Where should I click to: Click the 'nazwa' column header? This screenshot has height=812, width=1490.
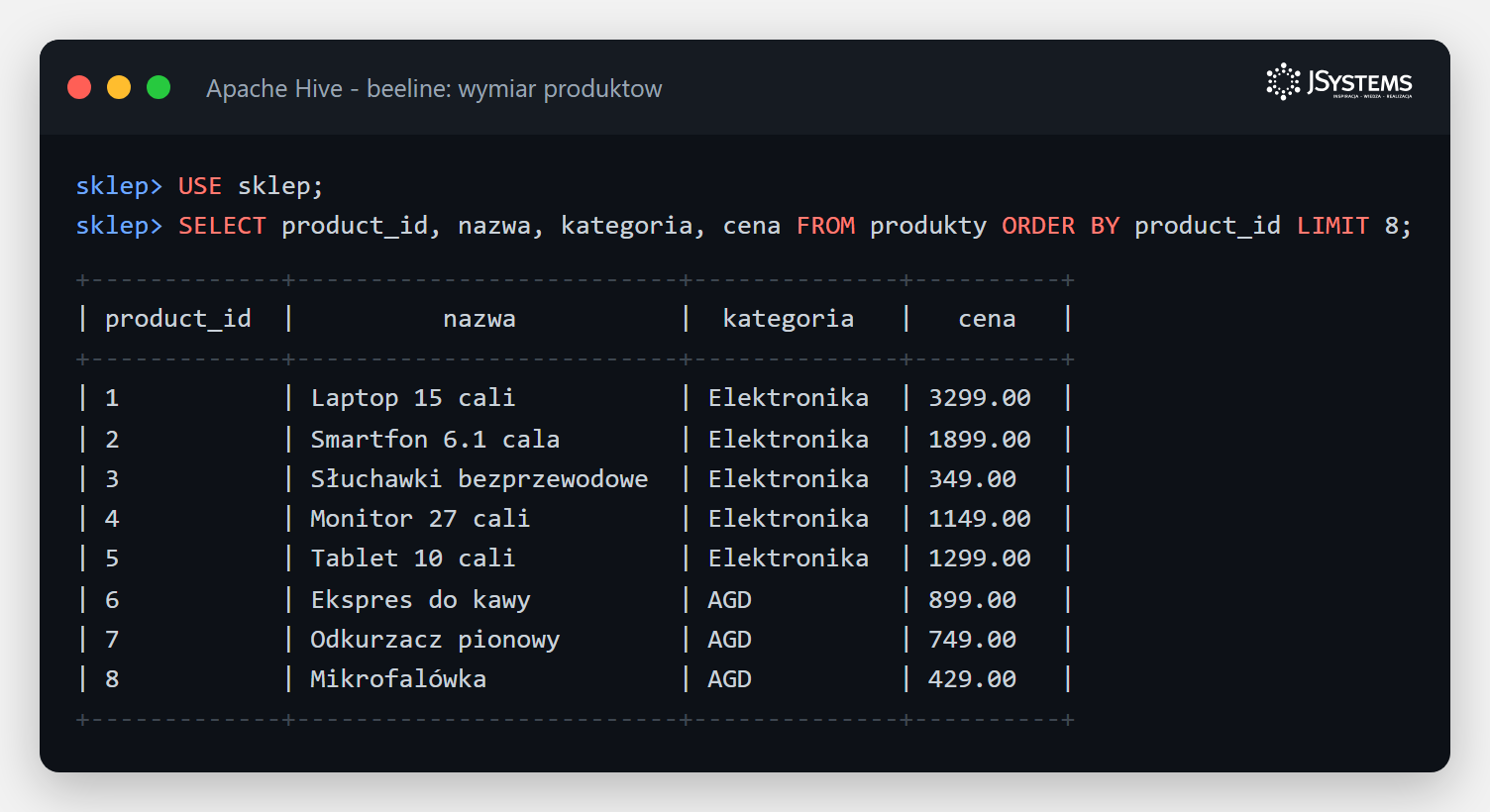tap(479, 319)
